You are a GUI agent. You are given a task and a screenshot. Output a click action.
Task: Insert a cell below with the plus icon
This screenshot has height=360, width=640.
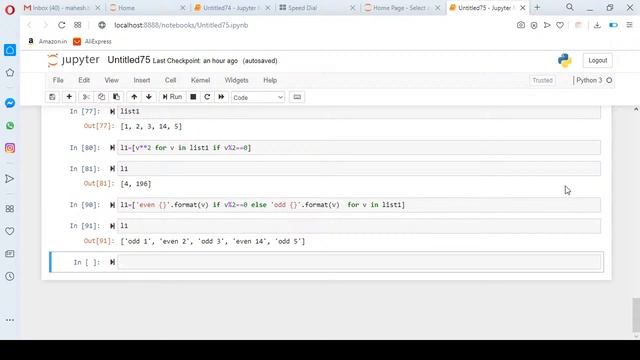tap(69, 97)
